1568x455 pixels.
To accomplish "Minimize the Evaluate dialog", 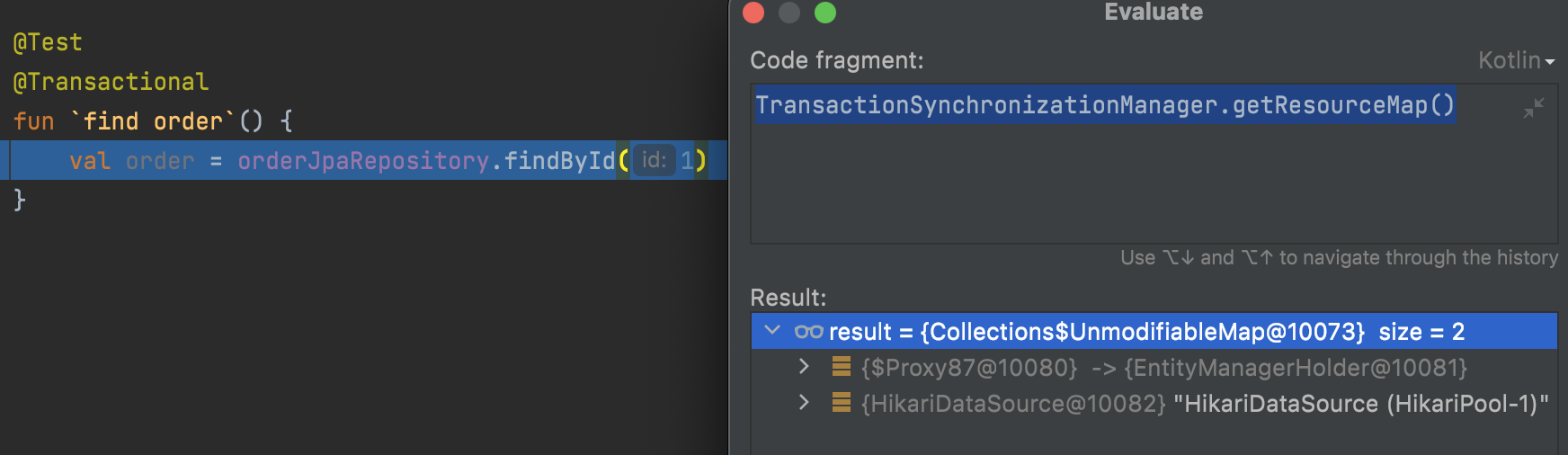I will (x=789, y=13).
